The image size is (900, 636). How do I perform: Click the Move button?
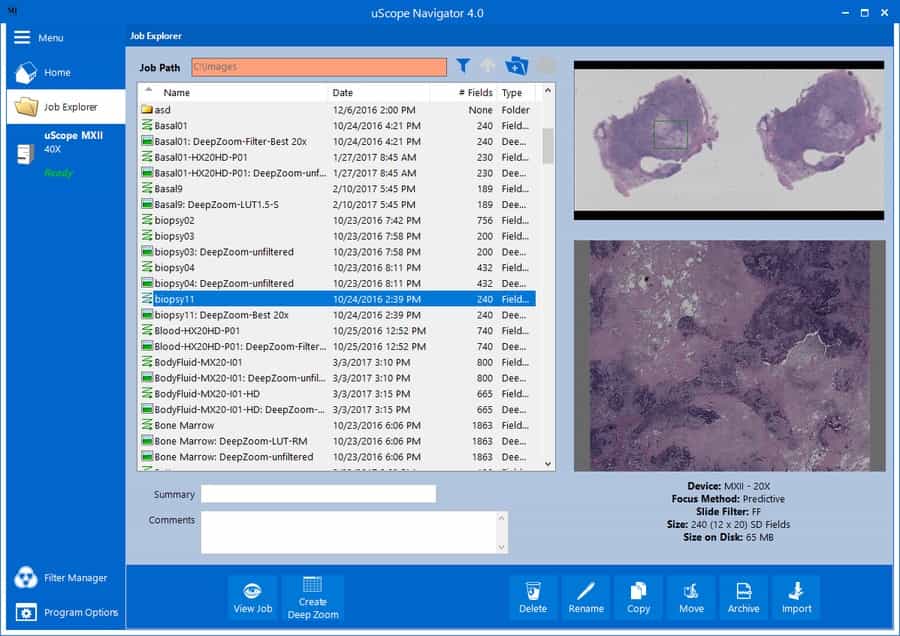(x=690, y=596)
